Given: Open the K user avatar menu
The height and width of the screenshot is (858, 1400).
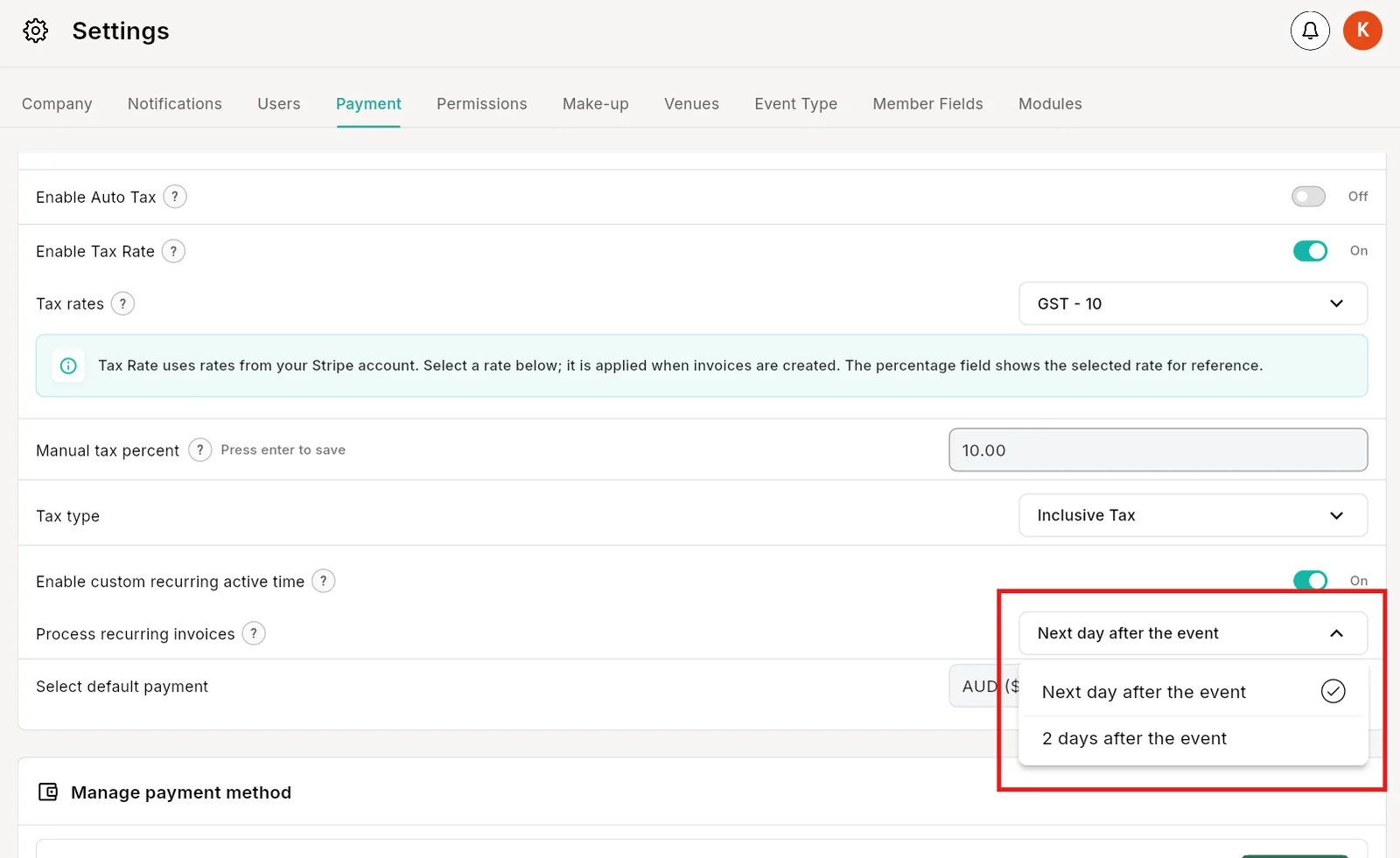Looking at the screenshot, I should click(x=1362, y=31).
